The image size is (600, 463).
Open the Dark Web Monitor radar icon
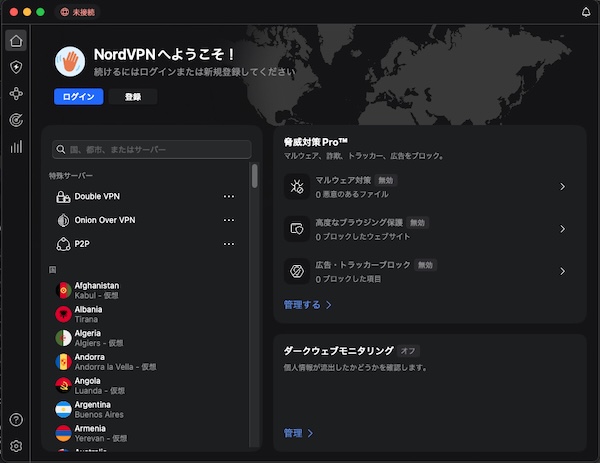tap(16, 120)
